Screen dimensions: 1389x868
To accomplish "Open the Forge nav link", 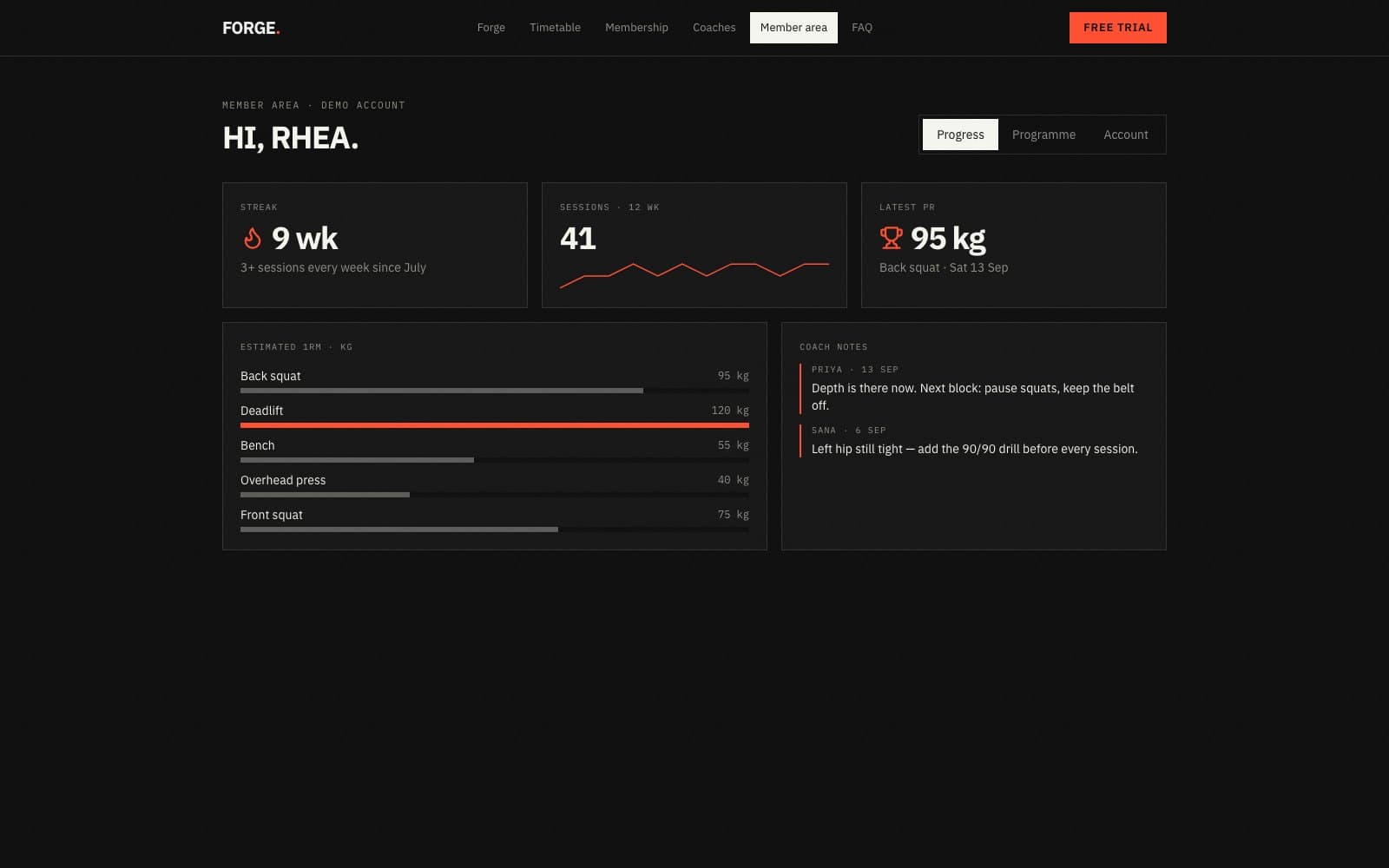I will pos(491,28).
